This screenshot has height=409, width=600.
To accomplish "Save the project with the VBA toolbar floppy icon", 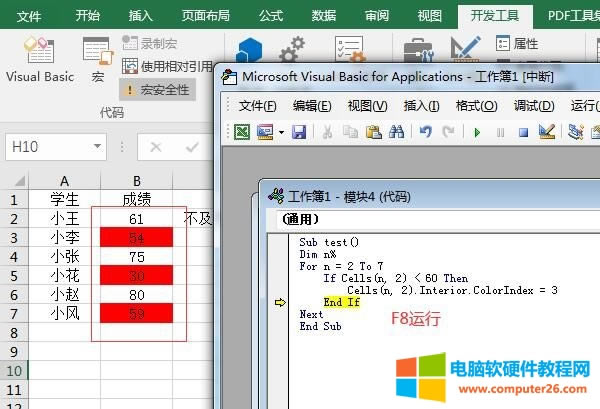I will [x=299, y=132].
